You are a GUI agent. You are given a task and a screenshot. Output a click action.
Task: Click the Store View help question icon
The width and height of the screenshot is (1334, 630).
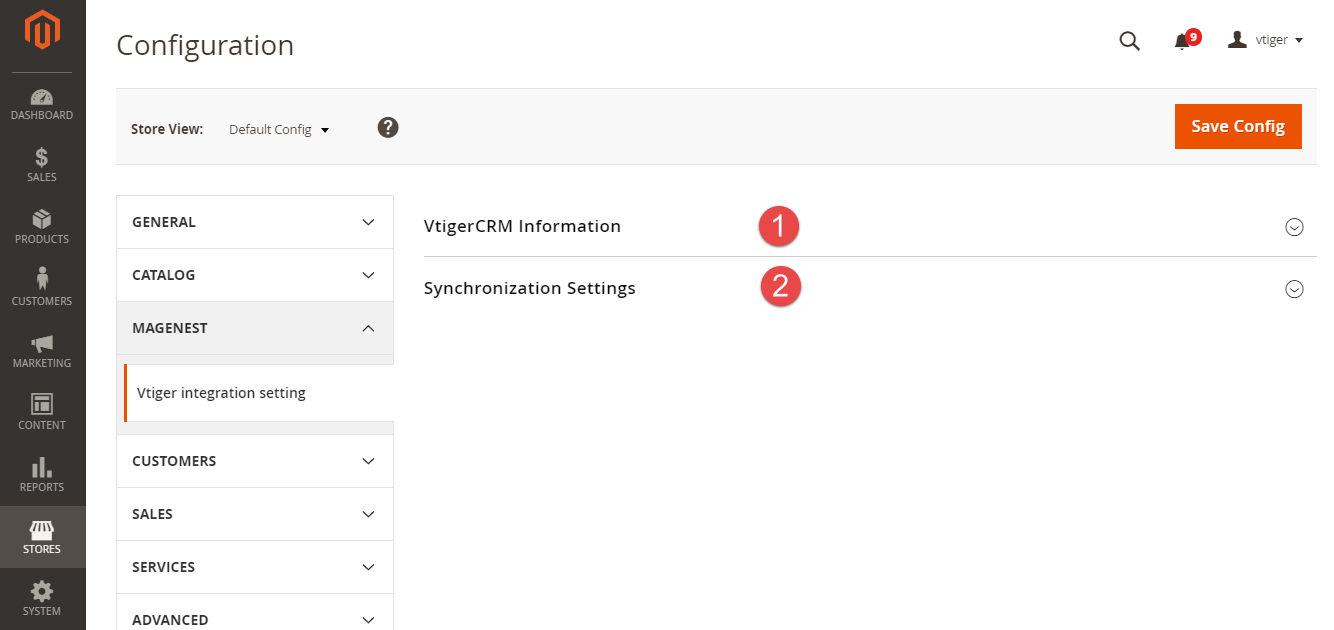tap(388, 128)
